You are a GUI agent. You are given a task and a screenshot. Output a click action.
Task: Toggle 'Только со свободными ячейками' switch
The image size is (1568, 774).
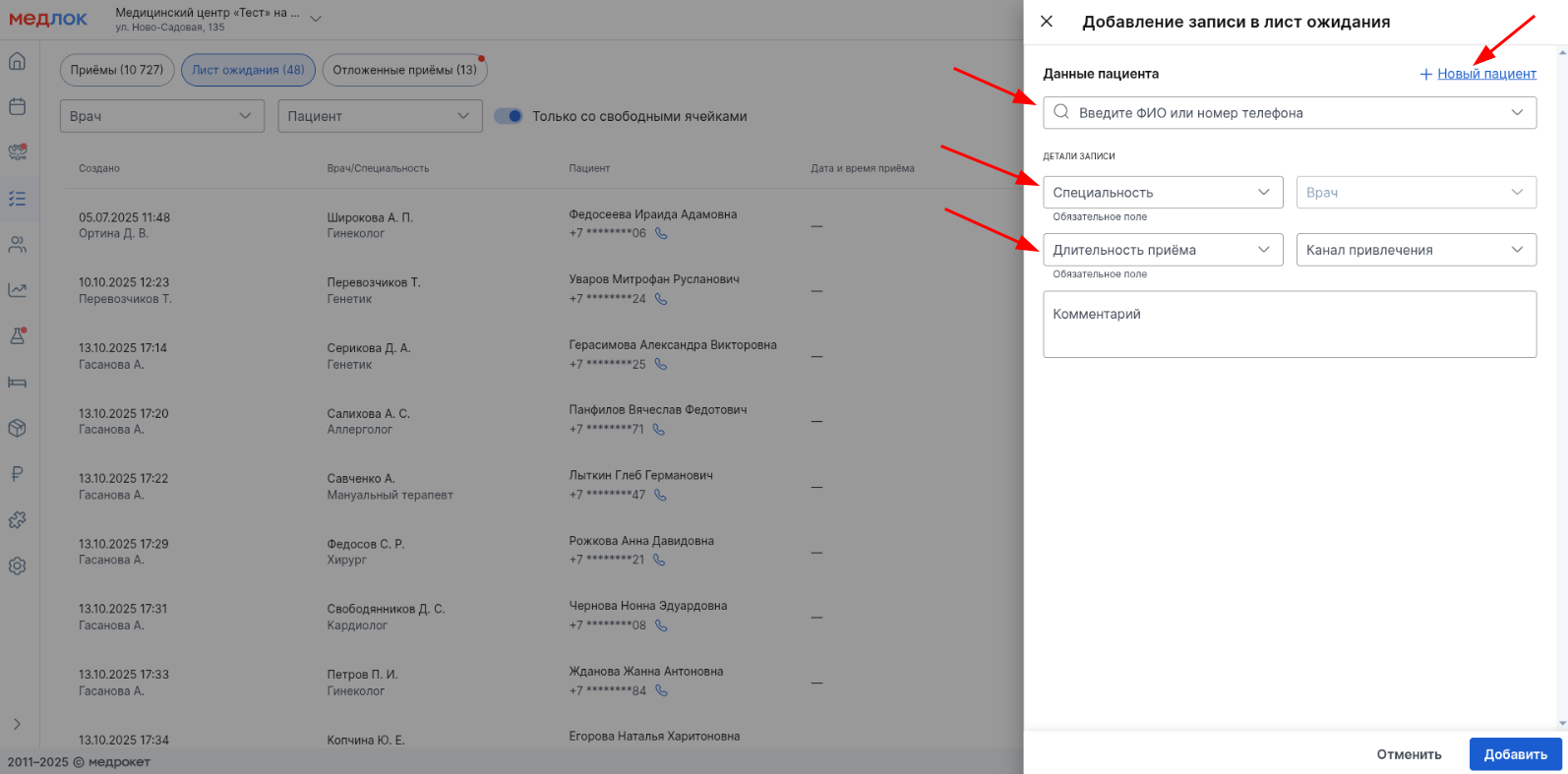(509, 116)
